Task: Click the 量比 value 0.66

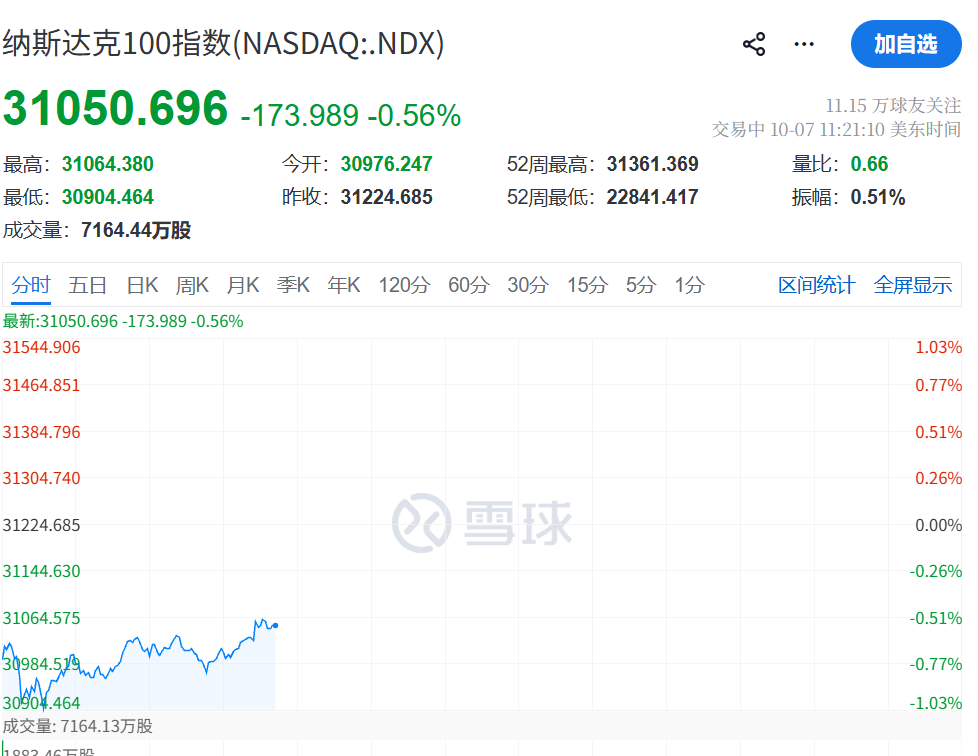Action: click(869, 164)
